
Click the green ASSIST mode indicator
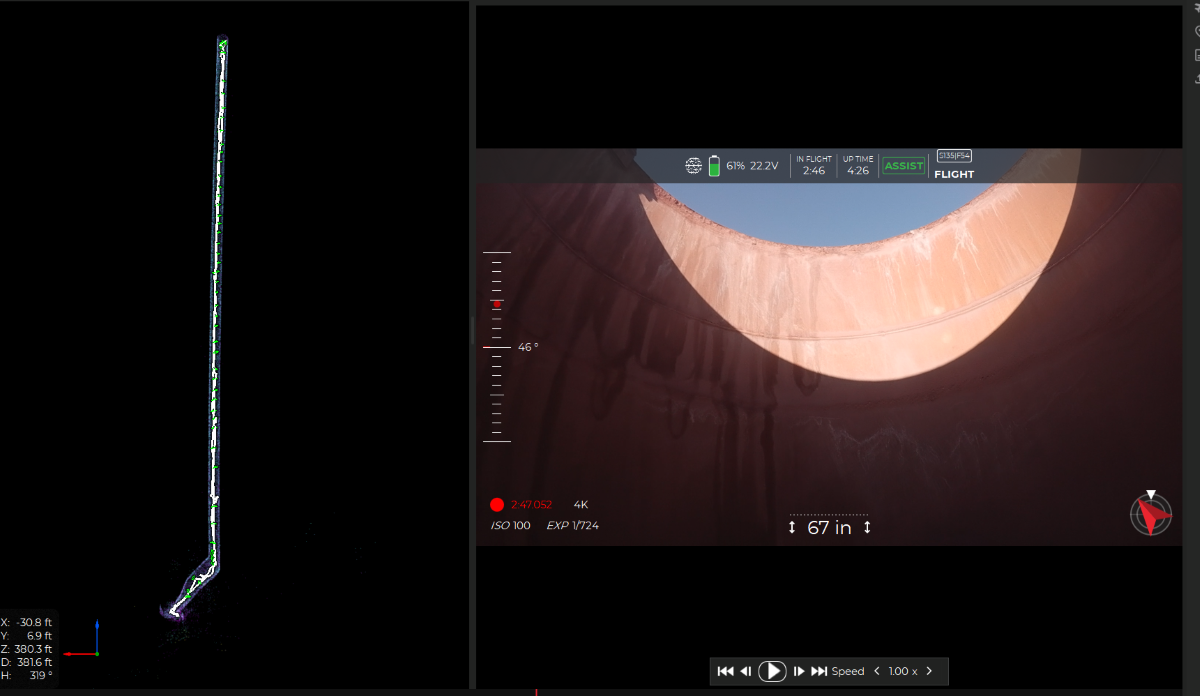coord(903,166)
